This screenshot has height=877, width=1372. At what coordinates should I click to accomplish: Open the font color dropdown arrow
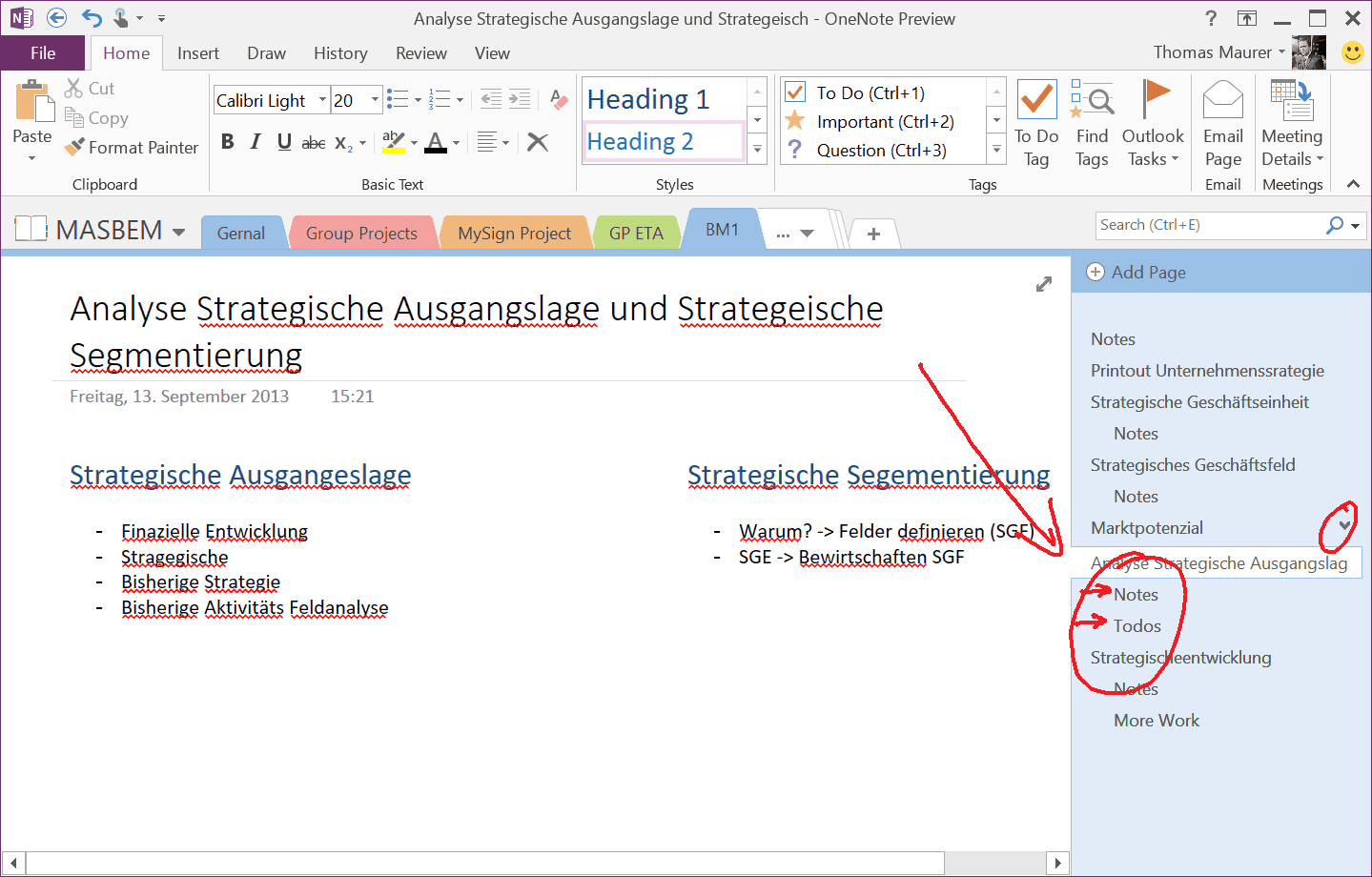pyautogui.click(x=456, y=143)
